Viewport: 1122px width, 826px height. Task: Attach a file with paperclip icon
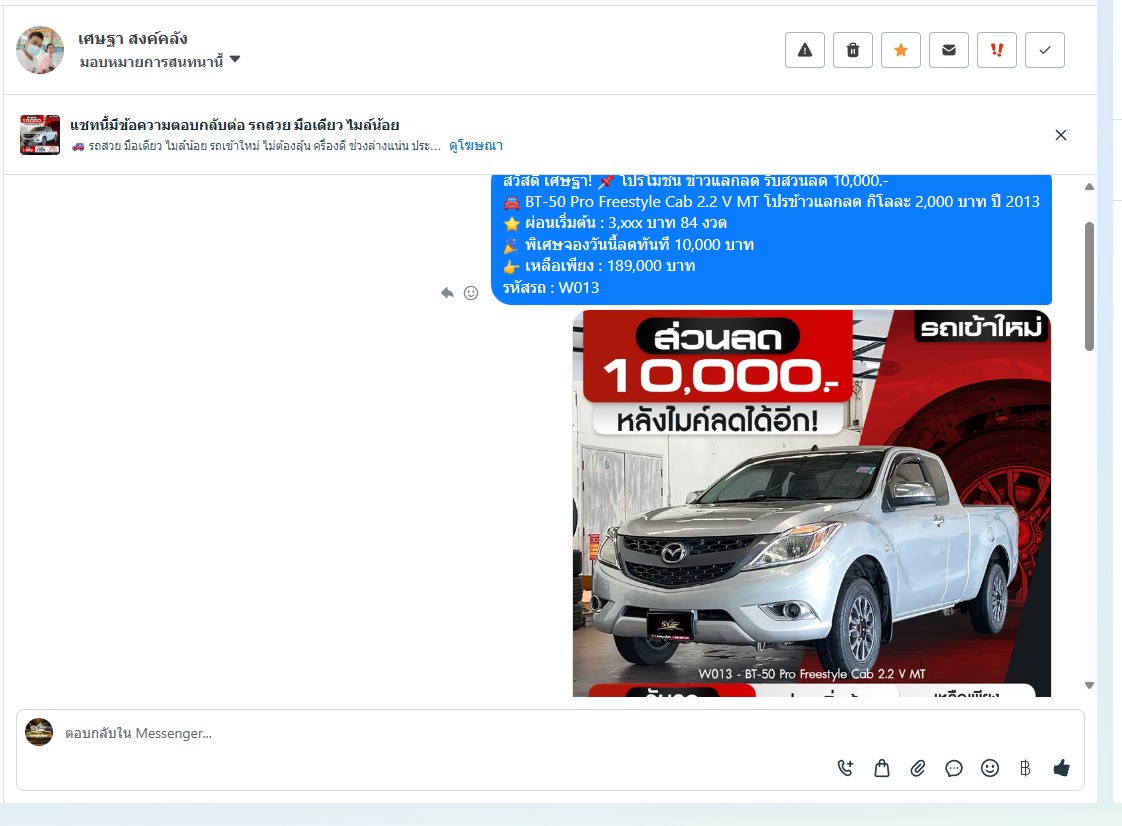[917, 768]
